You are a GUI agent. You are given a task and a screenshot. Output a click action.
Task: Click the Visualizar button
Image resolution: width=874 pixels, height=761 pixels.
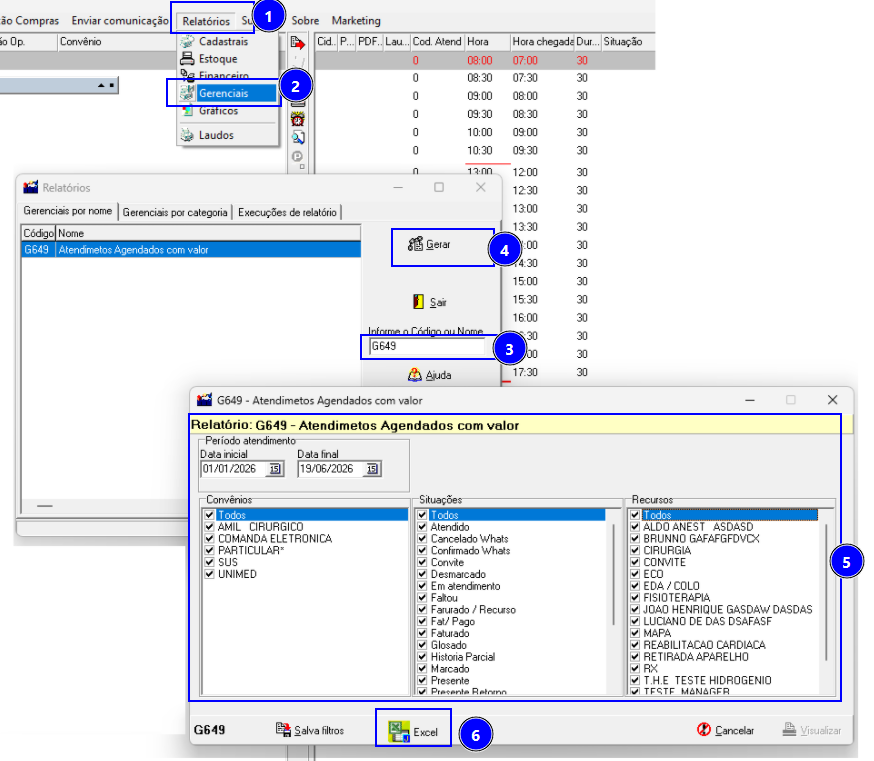point(812,730)
